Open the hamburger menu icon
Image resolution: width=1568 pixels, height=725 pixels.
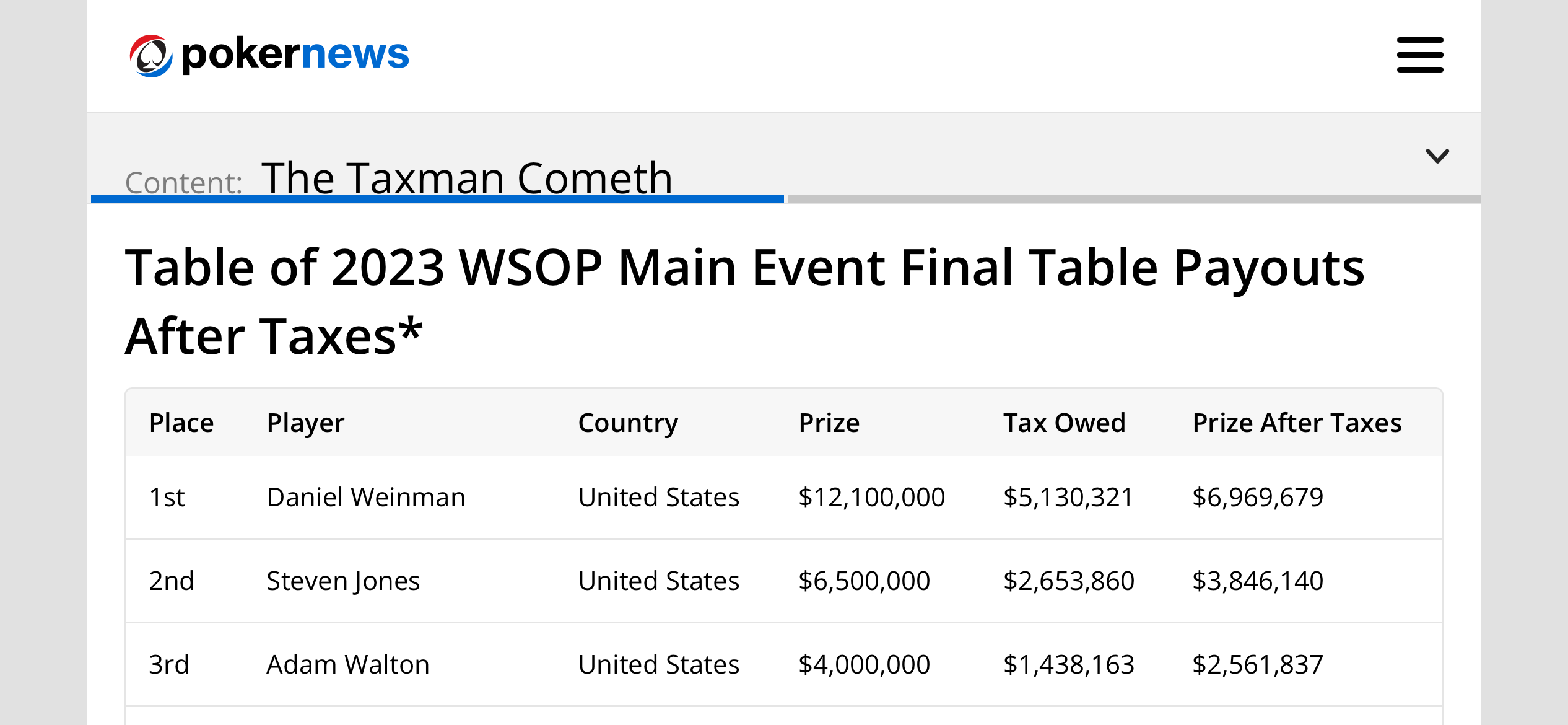tap(1420, 55)
